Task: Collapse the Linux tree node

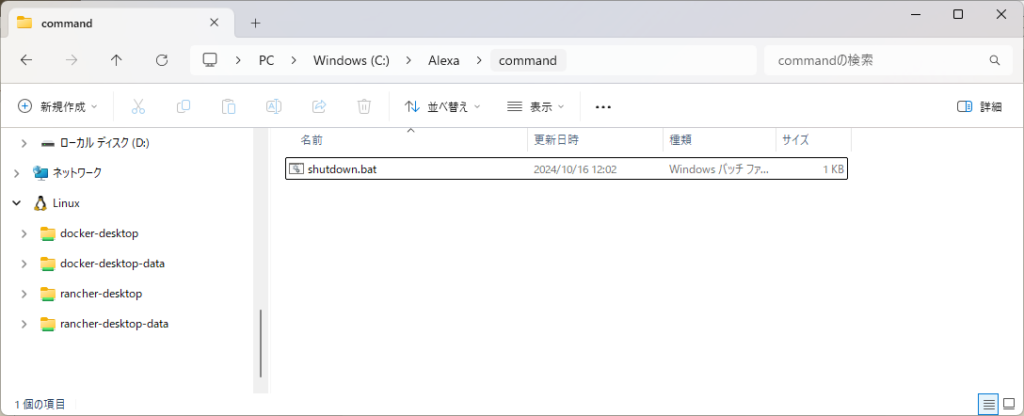Action: click(16, 203)
